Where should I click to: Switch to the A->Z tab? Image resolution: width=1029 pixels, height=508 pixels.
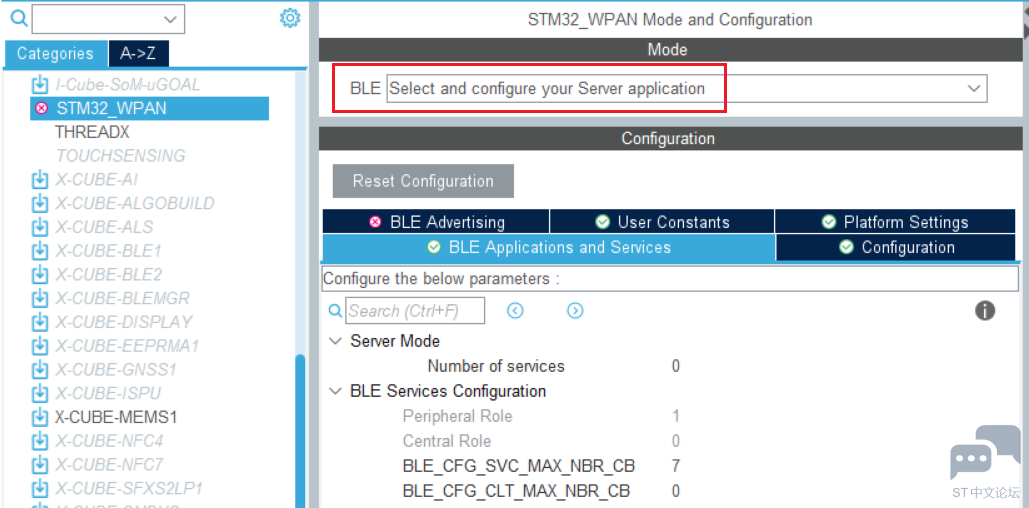[138, 54]
